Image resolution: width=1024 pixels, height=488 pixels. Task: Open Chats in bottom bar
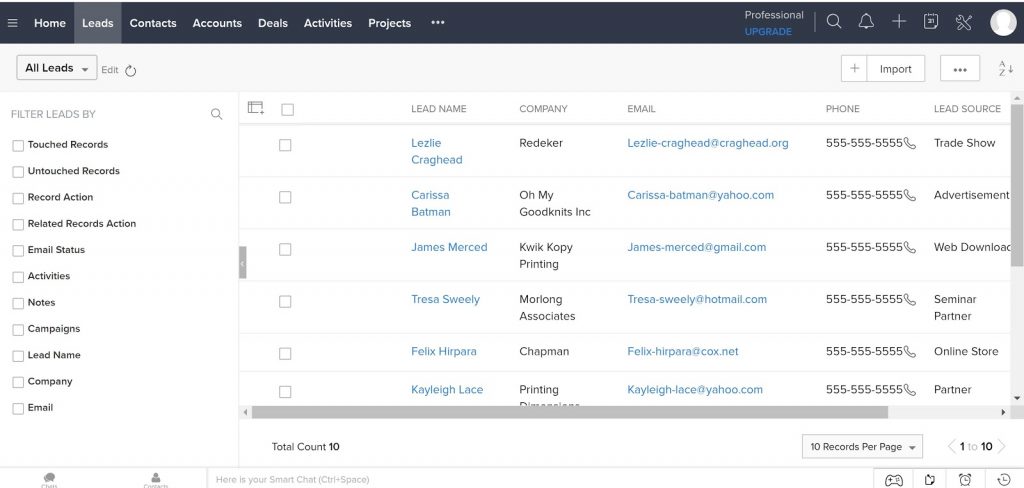click(50, 480)
